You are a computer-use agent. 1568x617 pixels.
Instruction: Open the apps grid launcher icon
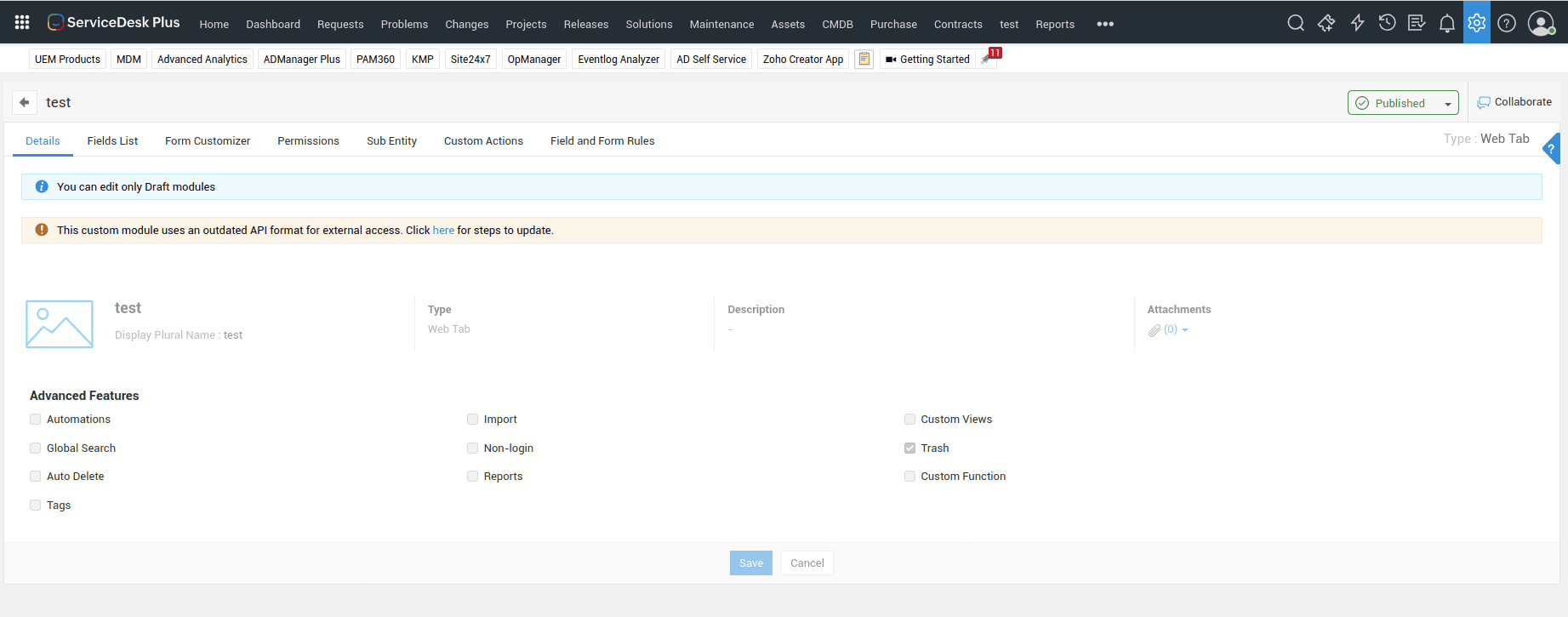pyautogui.click(x=22, y=22)
